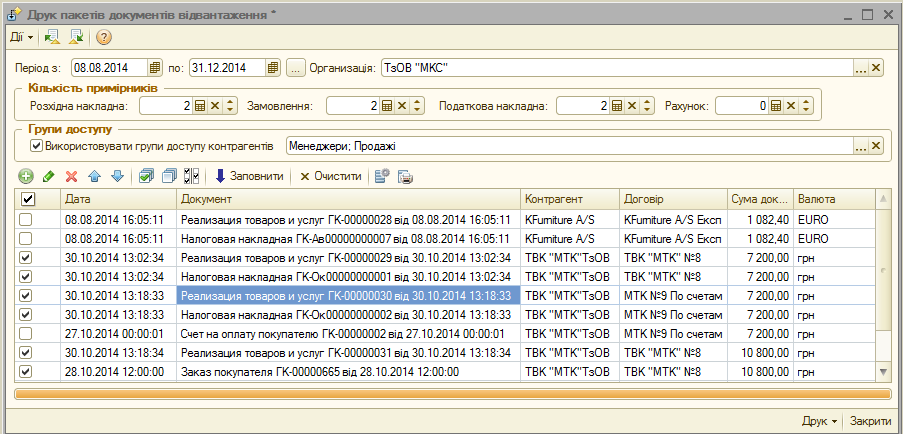The height and width of the screenshot is (434, 903).
Task: Click the green Add row icon
Action: (26, 176)
